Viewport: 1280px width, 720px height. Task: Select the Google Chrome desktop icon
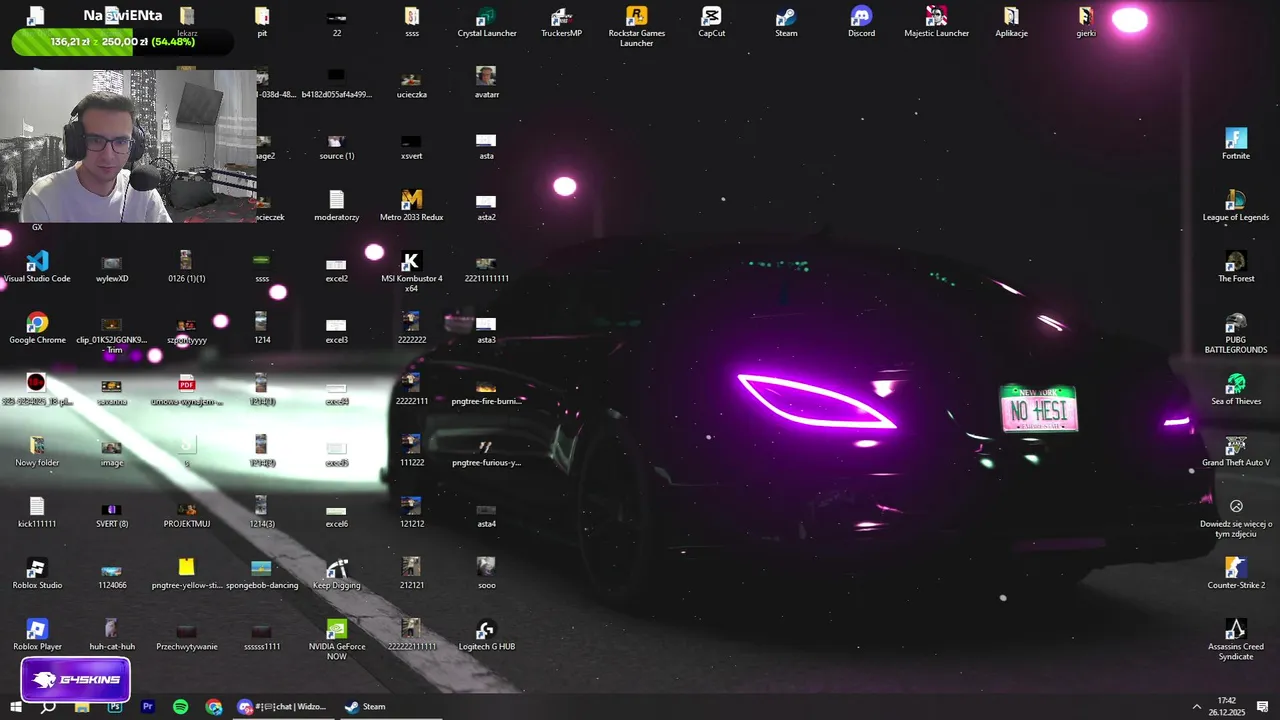coord(37,328)
